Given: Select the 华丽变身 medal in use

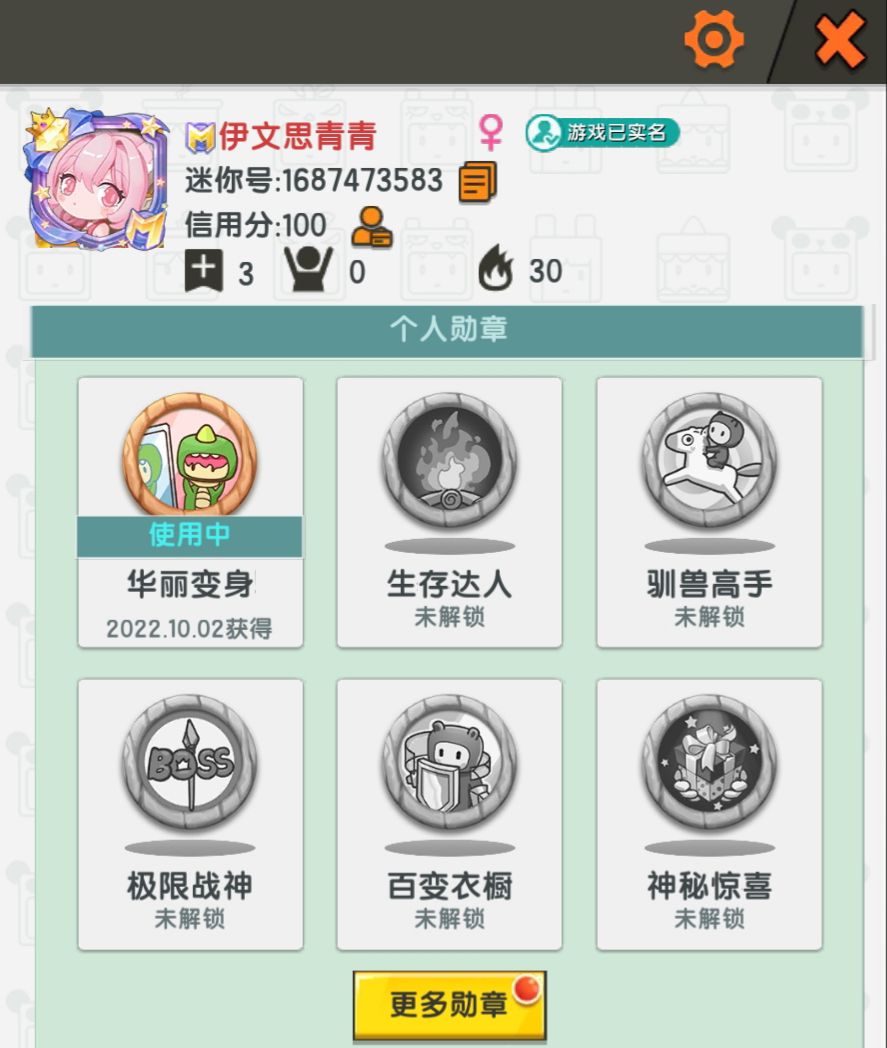Looking at the screenshot, I should pyautogui.click(x=191, y=513).
